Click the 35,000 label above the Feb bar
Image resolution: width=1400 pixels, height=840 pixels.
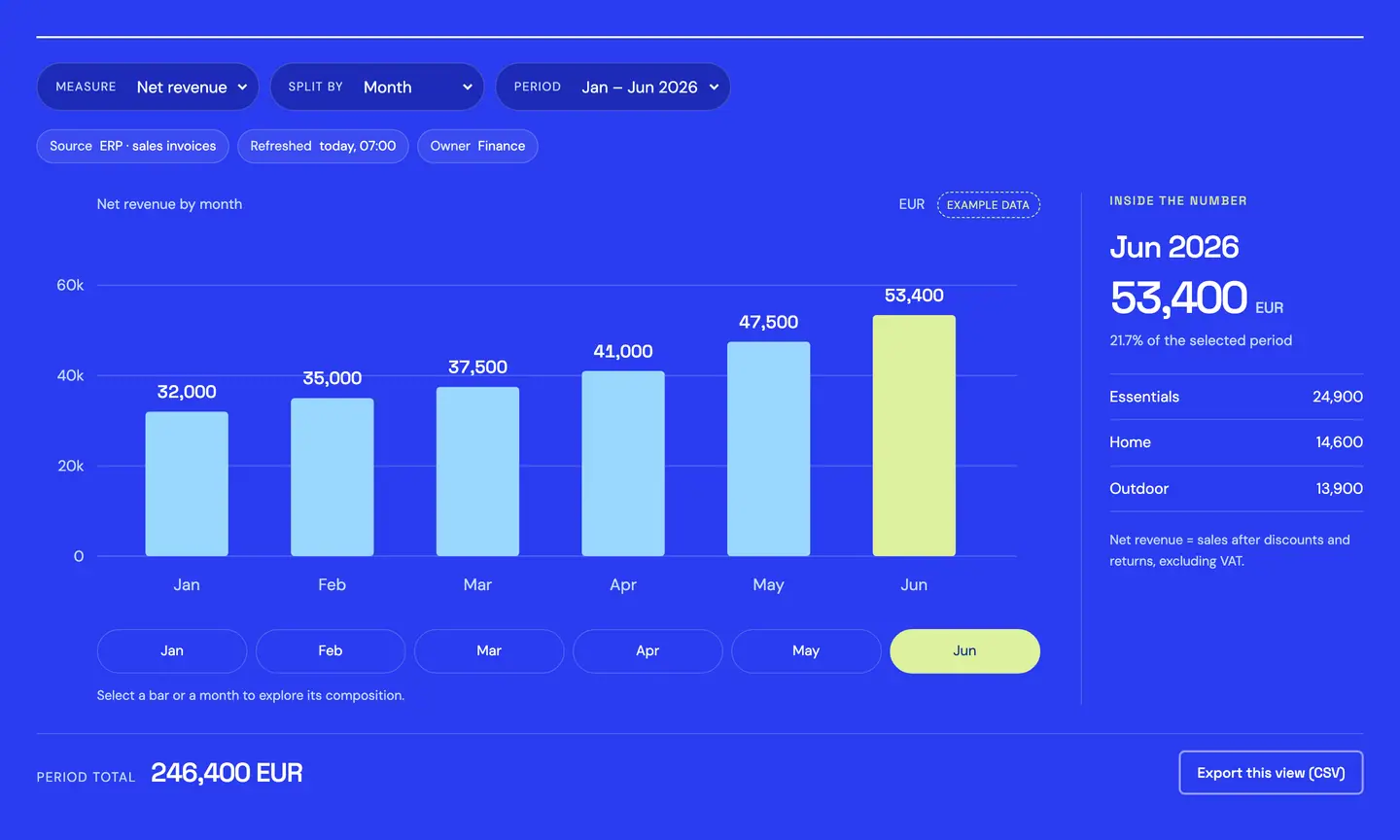pyautogui.click(x=332, y=378)
